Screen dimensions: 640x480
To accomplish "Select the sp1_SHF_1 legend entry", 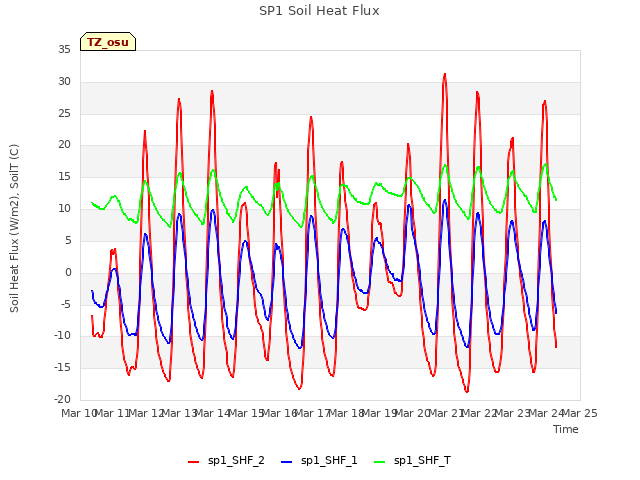I will [x=319, y=461].
